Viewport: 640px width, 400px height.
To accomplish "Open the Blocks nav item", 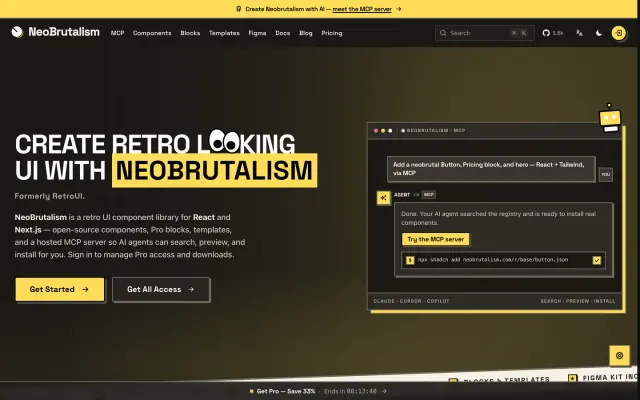I will coord(190,33).
